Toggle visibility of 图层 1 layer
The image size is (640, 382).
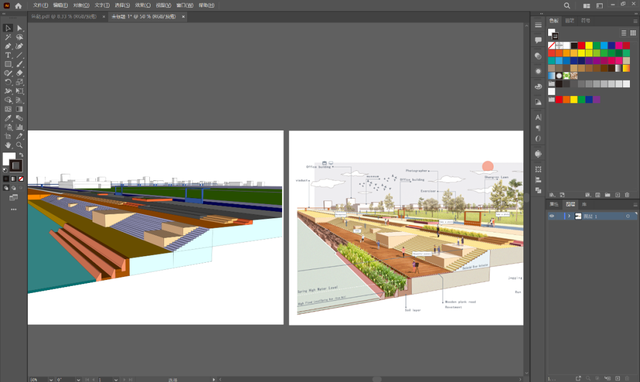[552, 216]
